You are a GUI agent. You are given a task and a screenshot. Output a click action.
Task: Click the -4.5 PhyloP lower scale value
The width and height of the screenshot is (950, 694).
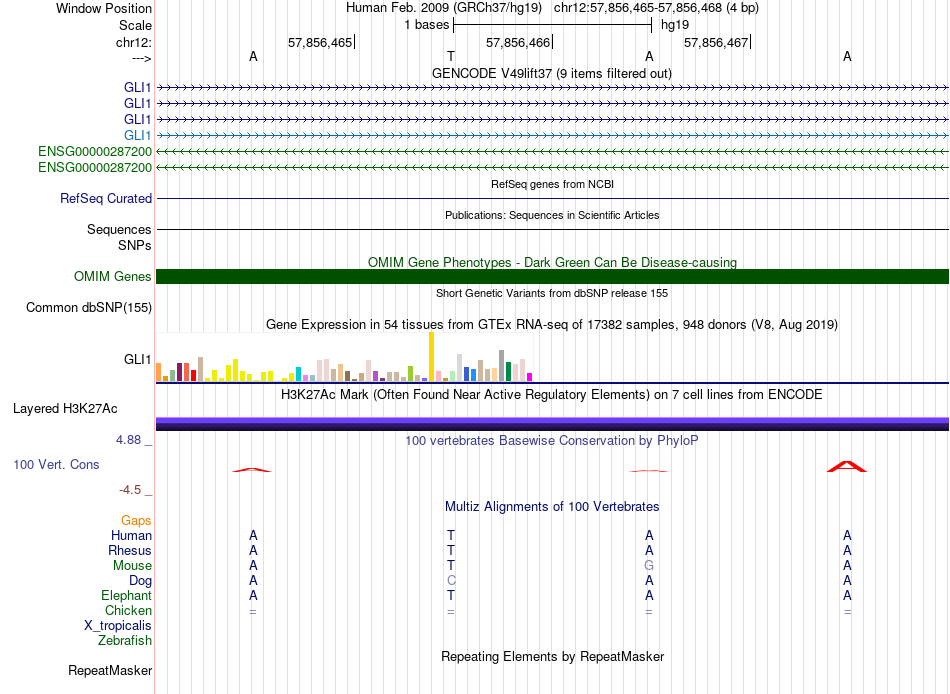(x=130, y=490)
